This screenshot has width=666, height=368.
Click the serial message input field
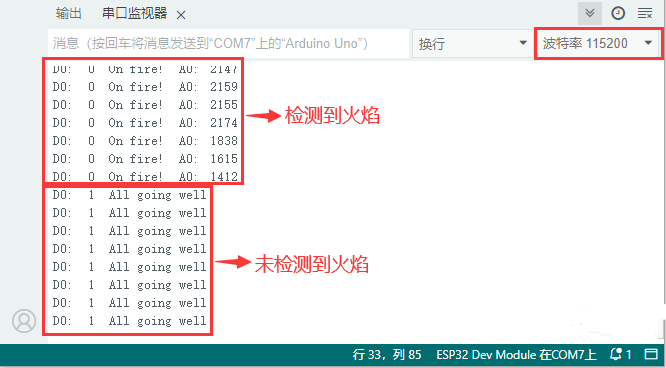click(x=229, y=43)
